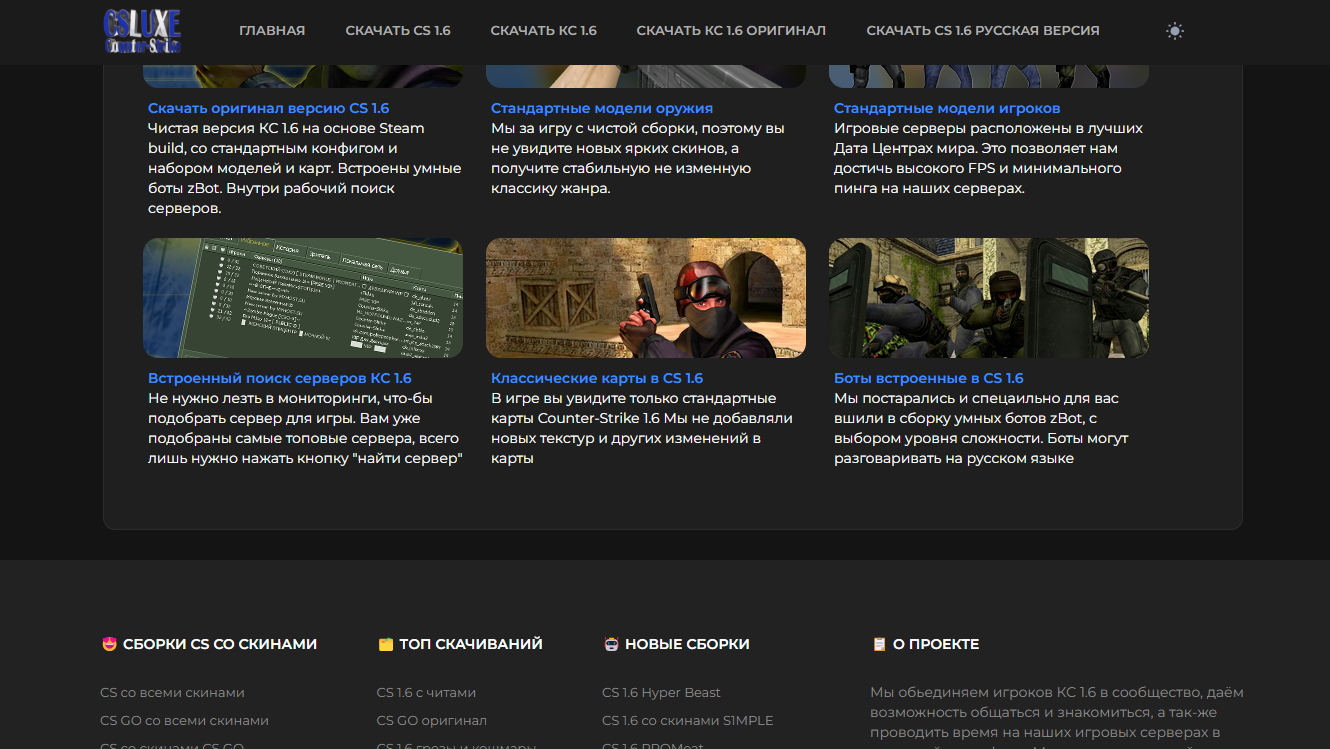Toggle the light/dark theme sun icon
1330x749 pixels.
tap(1175, 31)
